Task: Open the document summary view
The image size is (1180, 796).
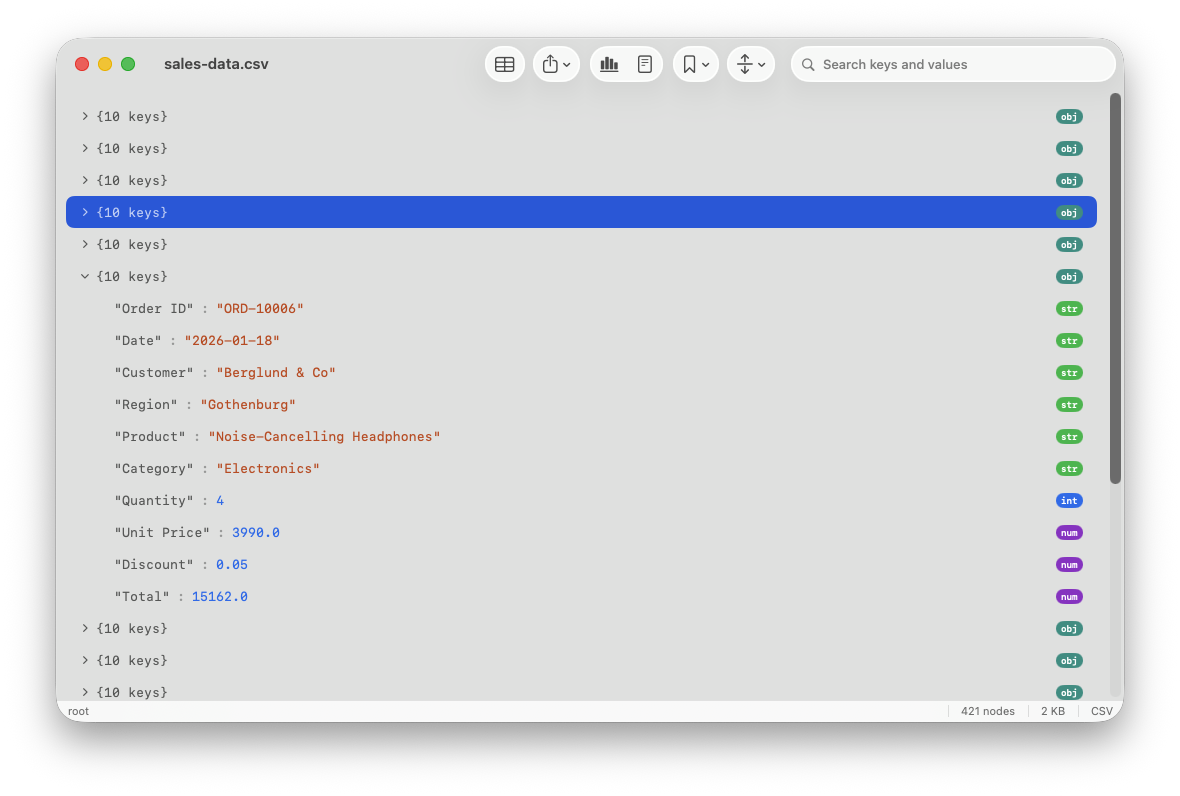Action: pyautogui.click(x=644, y=63)
